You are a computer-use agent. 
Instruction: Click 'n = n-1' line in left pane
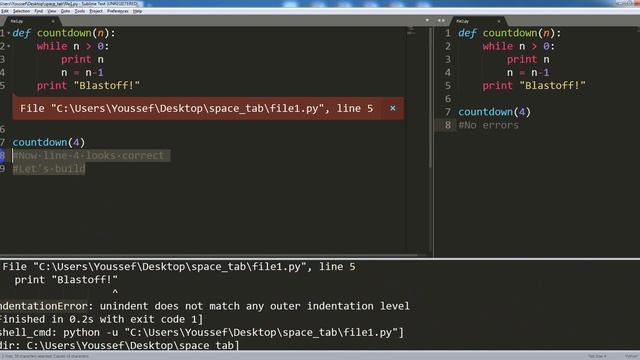pyautogui.click(x=82, y=73)
